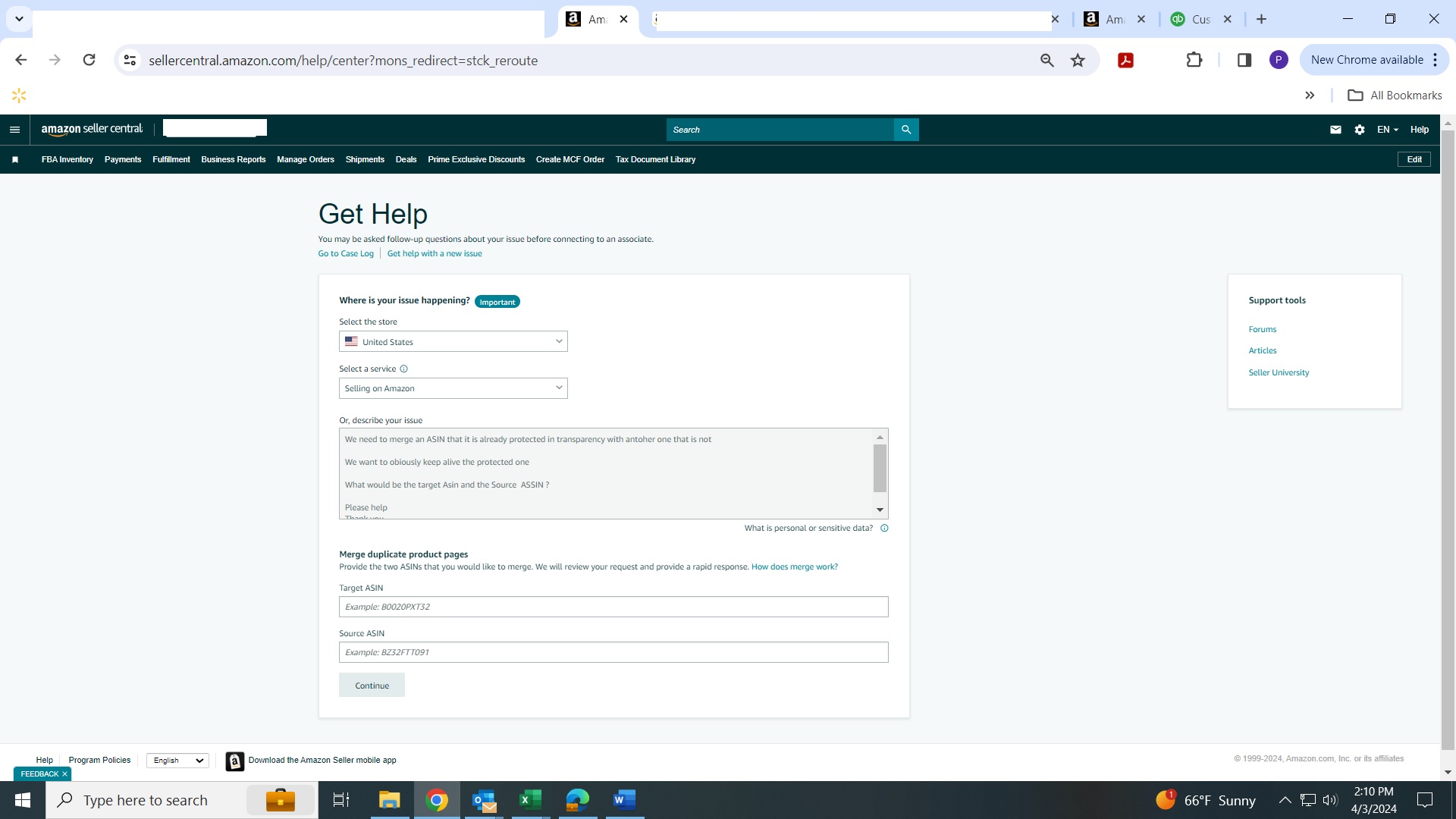Expand the tab search chevron
The image size is (1456, 819).
19,19
